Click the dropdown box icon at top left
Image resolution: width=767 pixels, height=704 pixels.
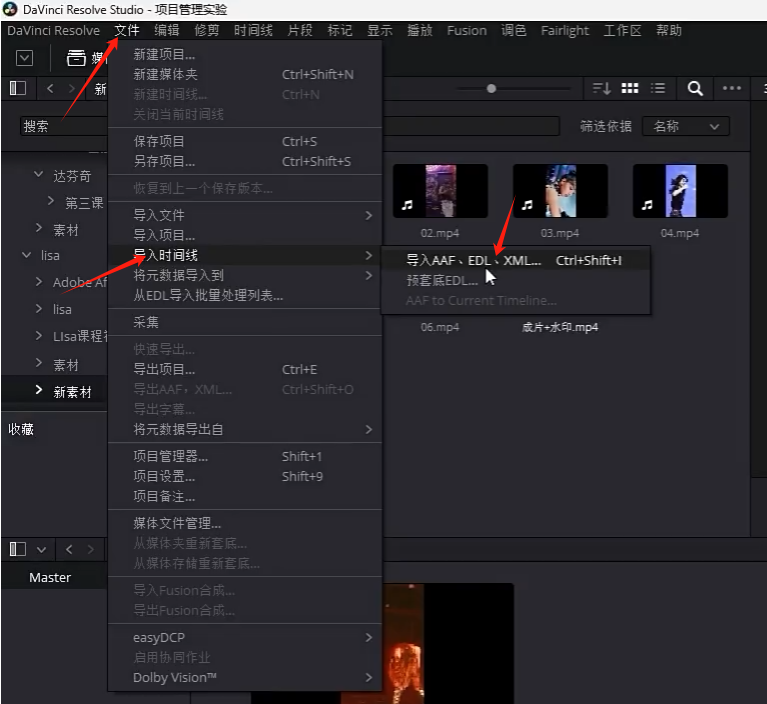click(x=24, y=58)
